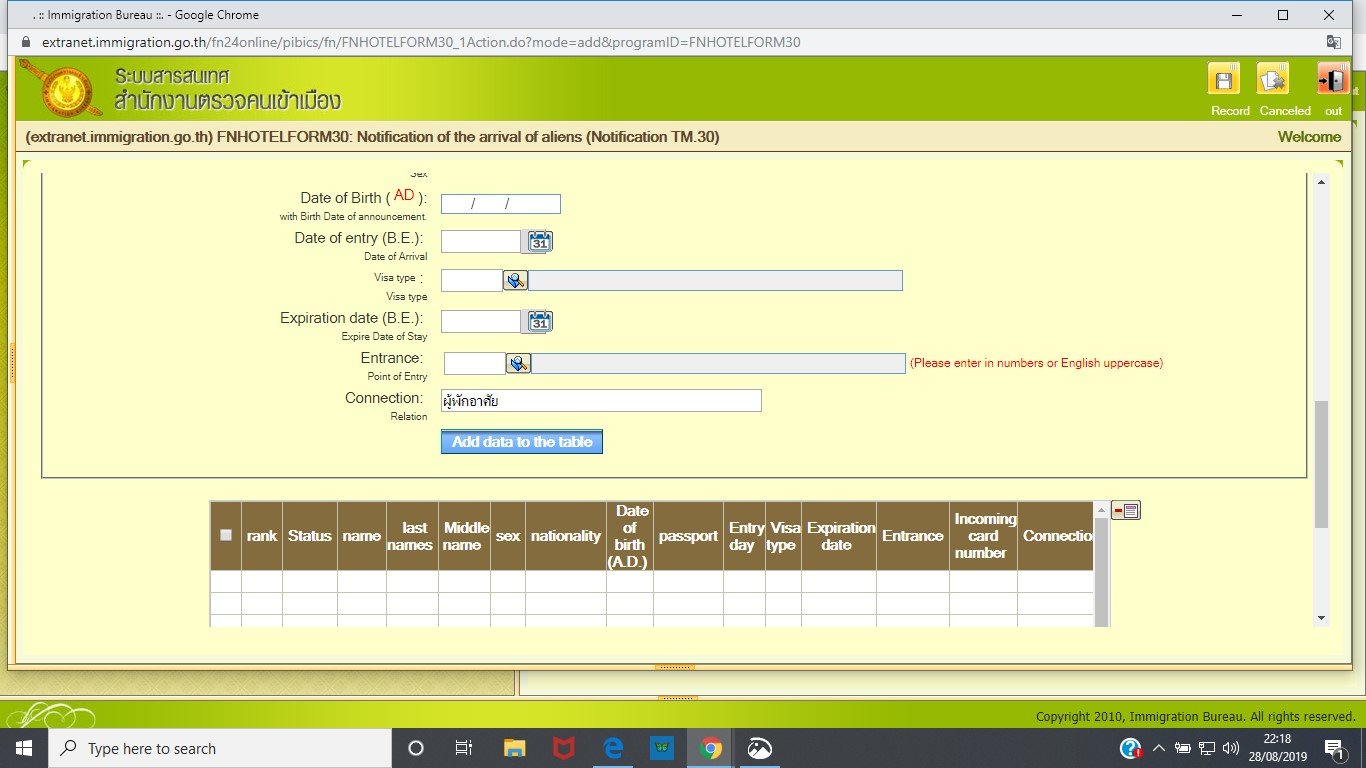Click the delete row icon beside table

tap(1126, 511)
